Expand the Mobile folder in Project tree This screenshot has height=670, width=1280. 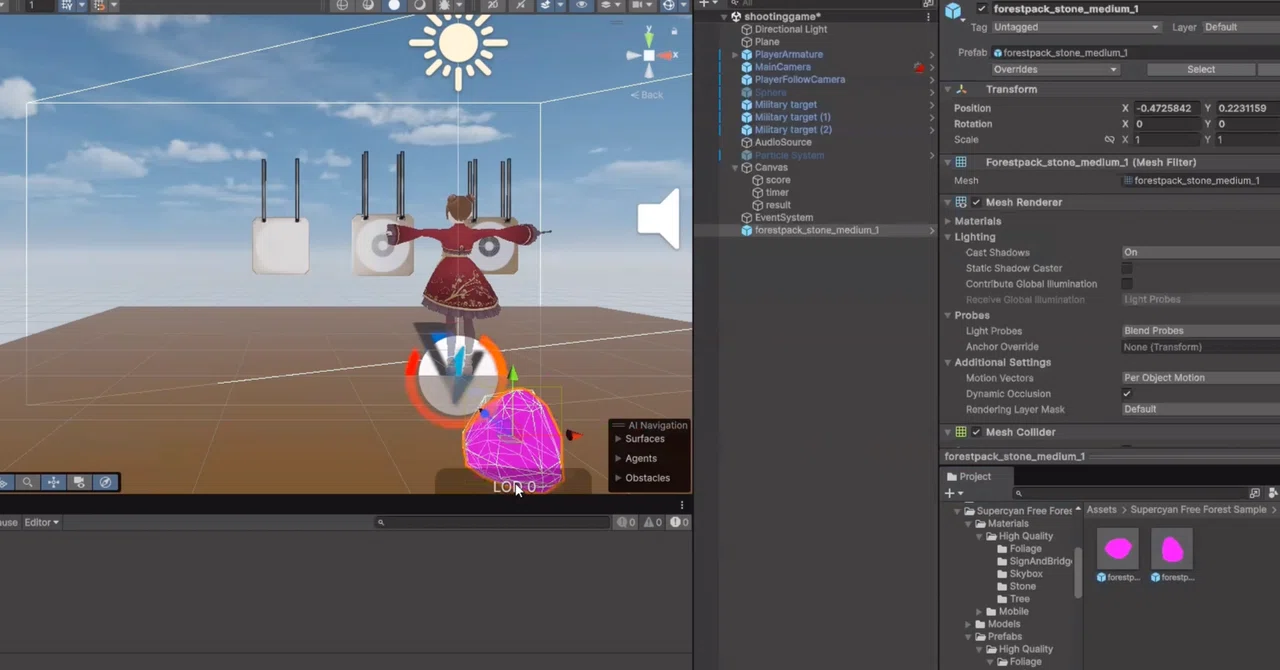click(980, 611)
